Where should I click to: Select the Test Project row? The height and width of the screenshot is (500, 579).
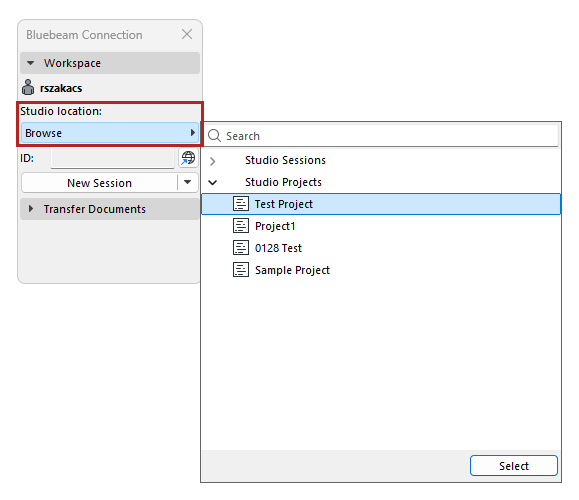point(381,204)
